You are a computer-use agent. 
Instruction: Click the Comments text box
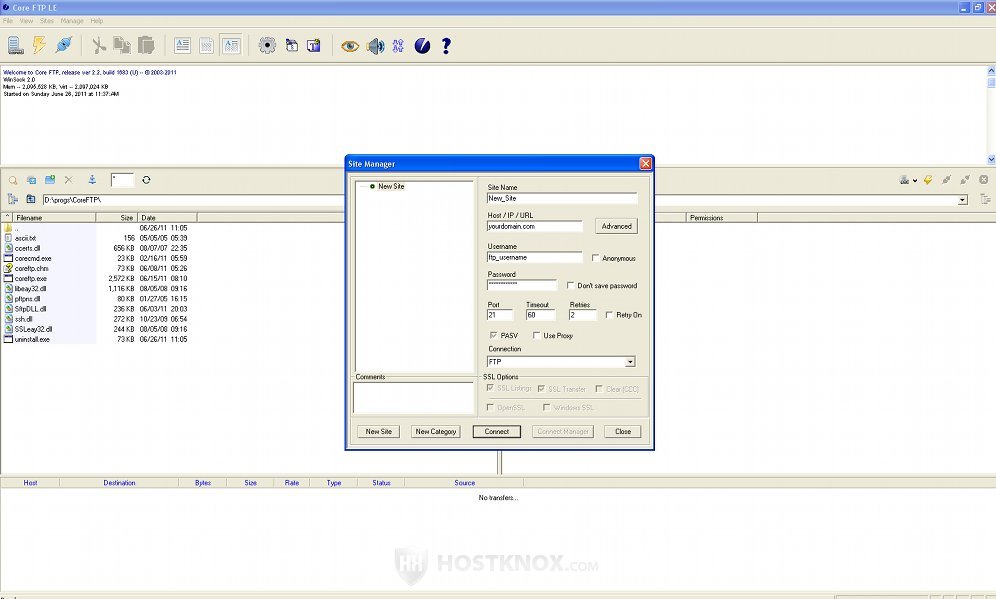(413, 398)
